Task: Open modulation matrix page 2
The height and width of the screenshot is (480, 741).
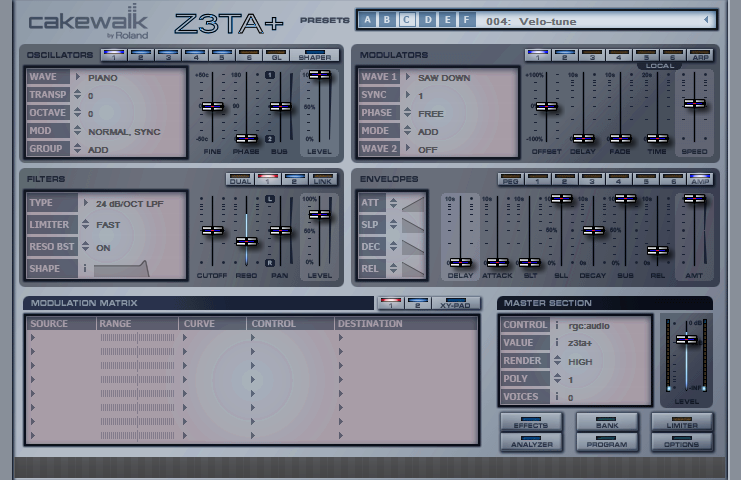Action: [x=418, y=303]
